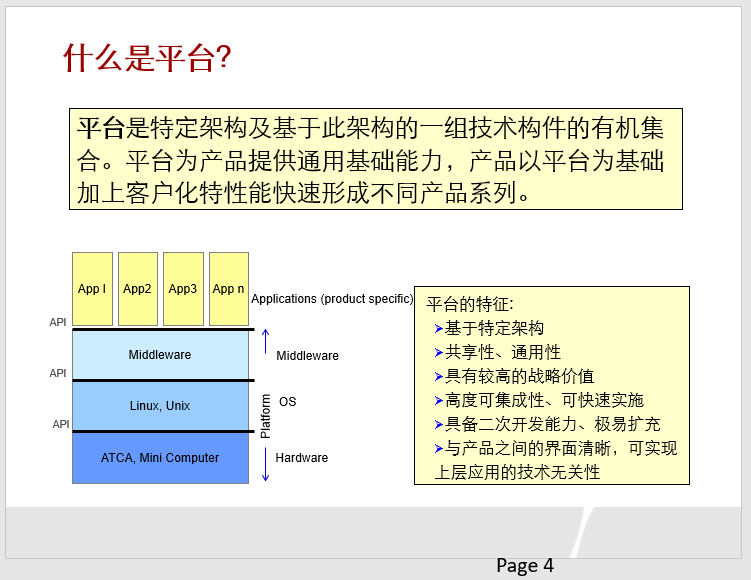The width and height of the screenshot is (751, 580).
Task: Click the App n block
Action: pyautogui.click(x=229, y=289)
